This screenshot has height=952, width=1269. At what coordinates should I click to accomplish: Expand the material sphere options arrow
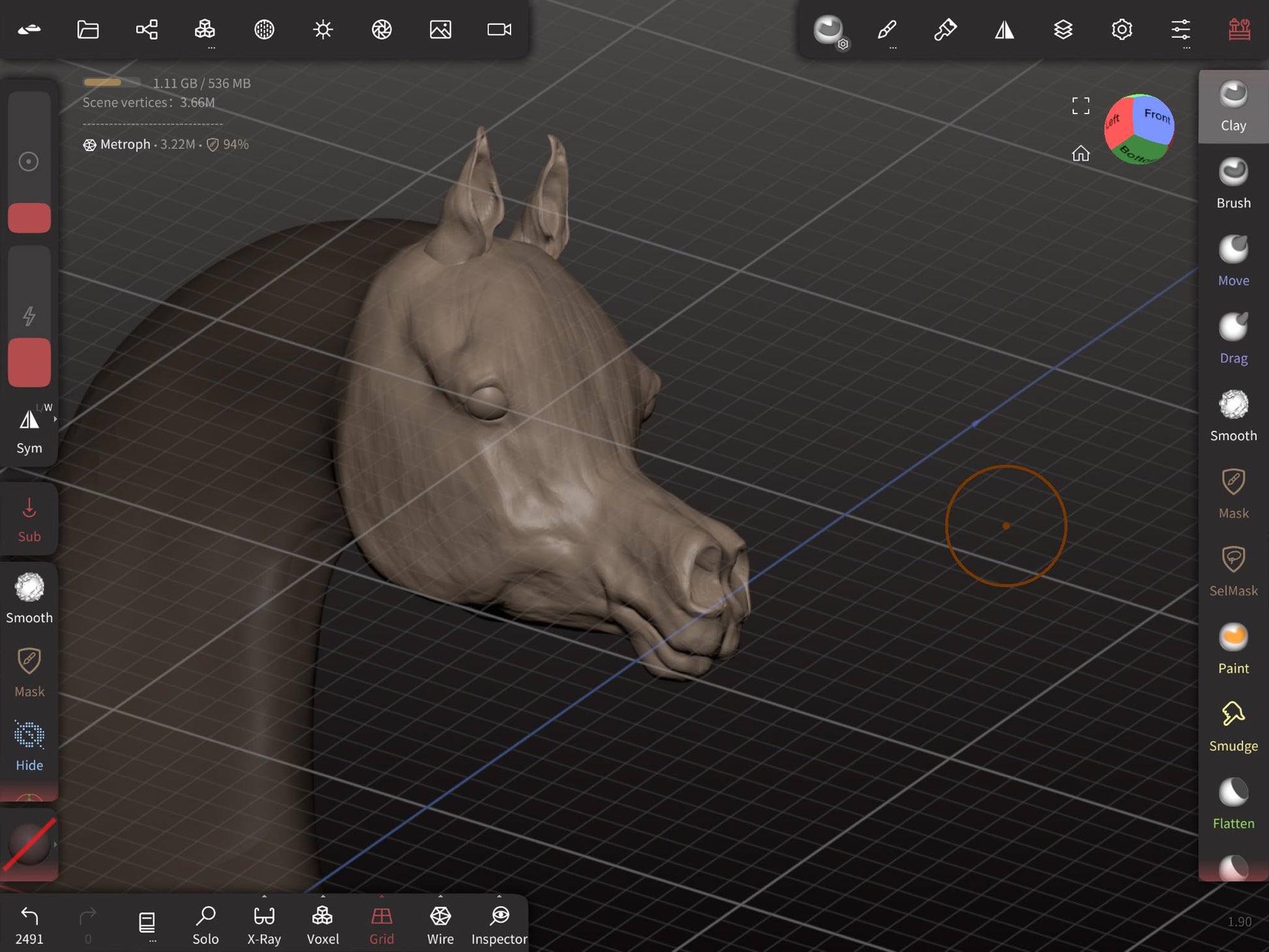click(x=55, y=844)
